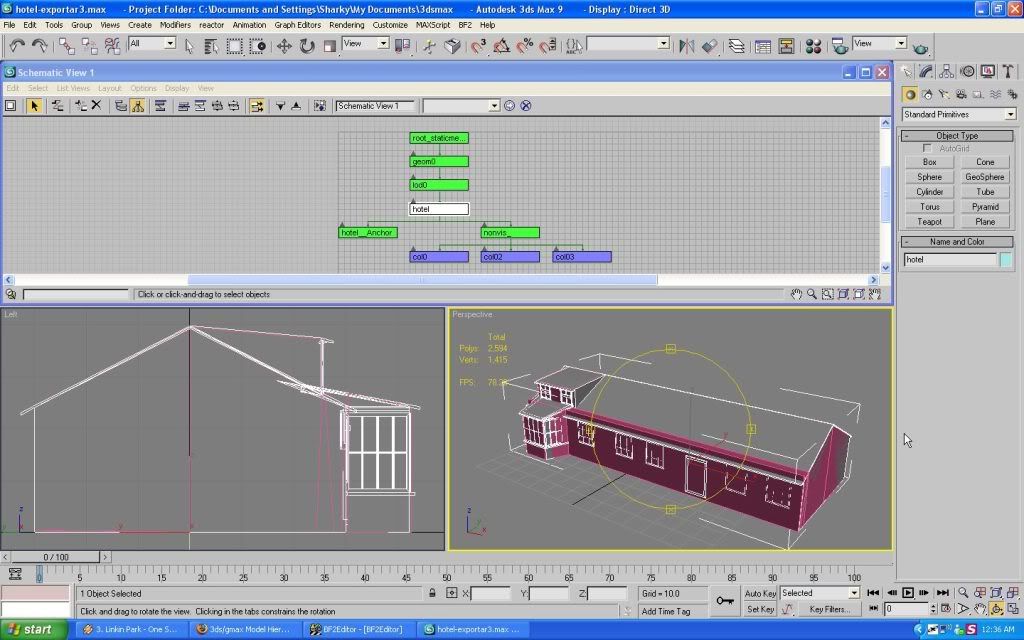Open the Utilities hammer panel
The height and width of the screenshot is (640, 1024).
click(x=1007, y=71)
